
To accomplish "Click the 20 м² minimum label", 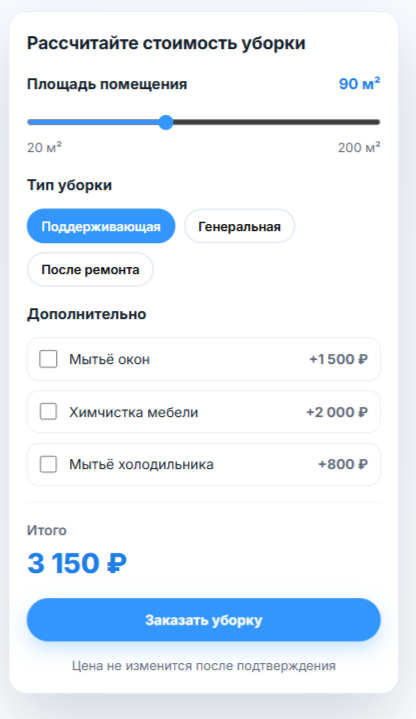I will [x=44, y=148].
